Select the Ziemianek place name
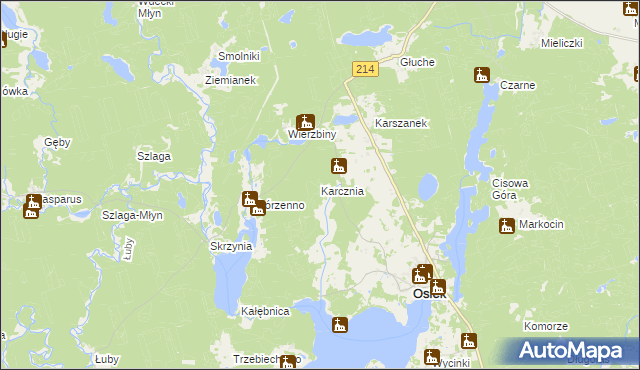 coord(230,80)
